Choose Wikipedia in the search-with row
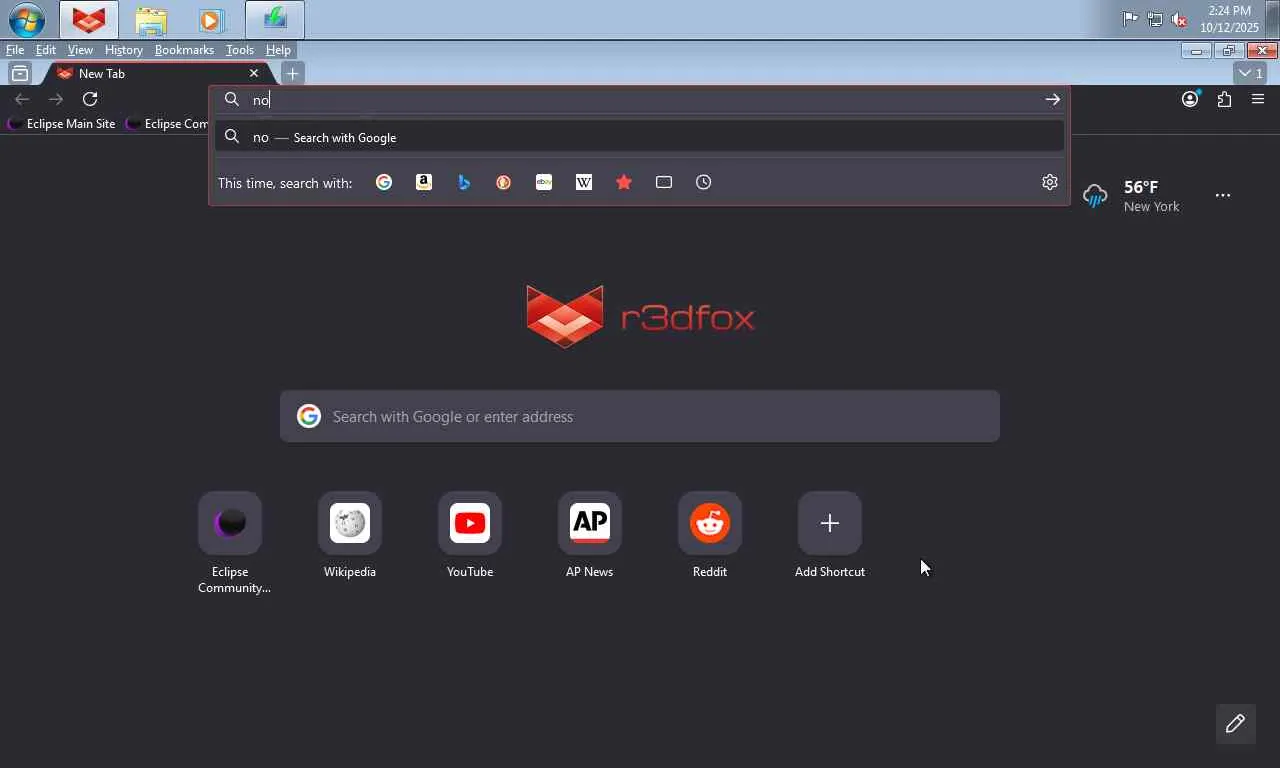1280x768 pixels. (x=584, y=182)
